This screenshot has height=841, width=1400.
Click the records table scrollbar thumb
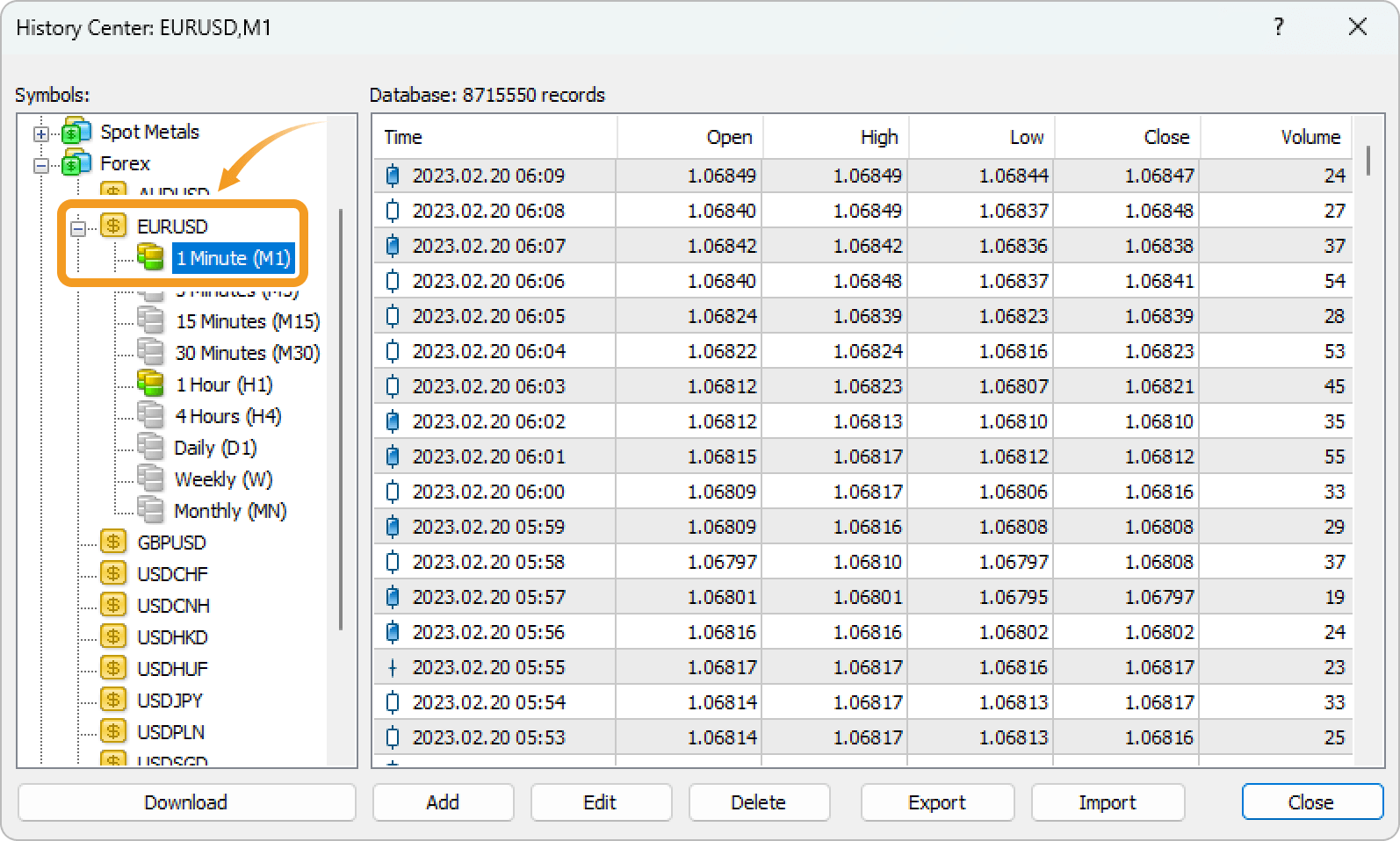coord(1368,161)
